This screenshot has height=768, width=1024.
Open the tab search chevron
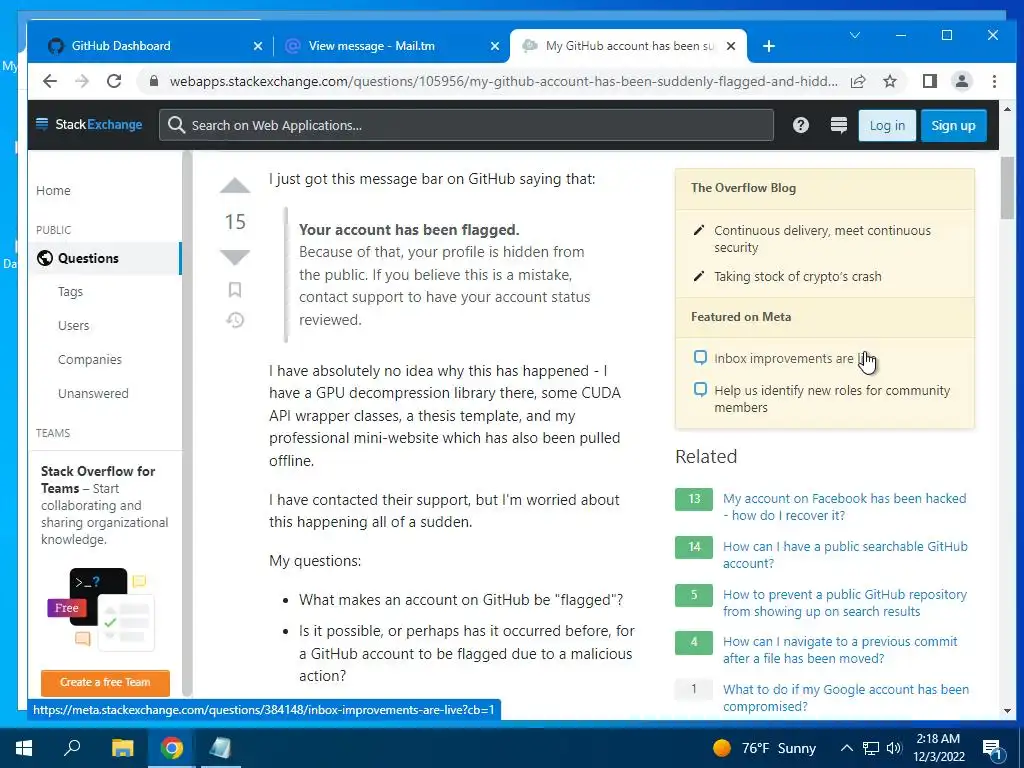(855, 35)
